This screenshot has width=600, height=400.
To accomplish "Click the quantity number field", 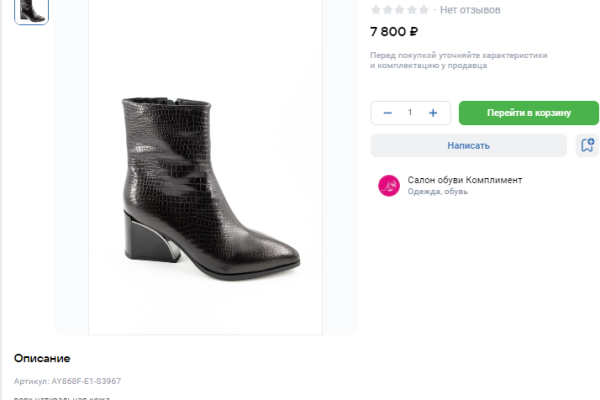I will [410, 113].
